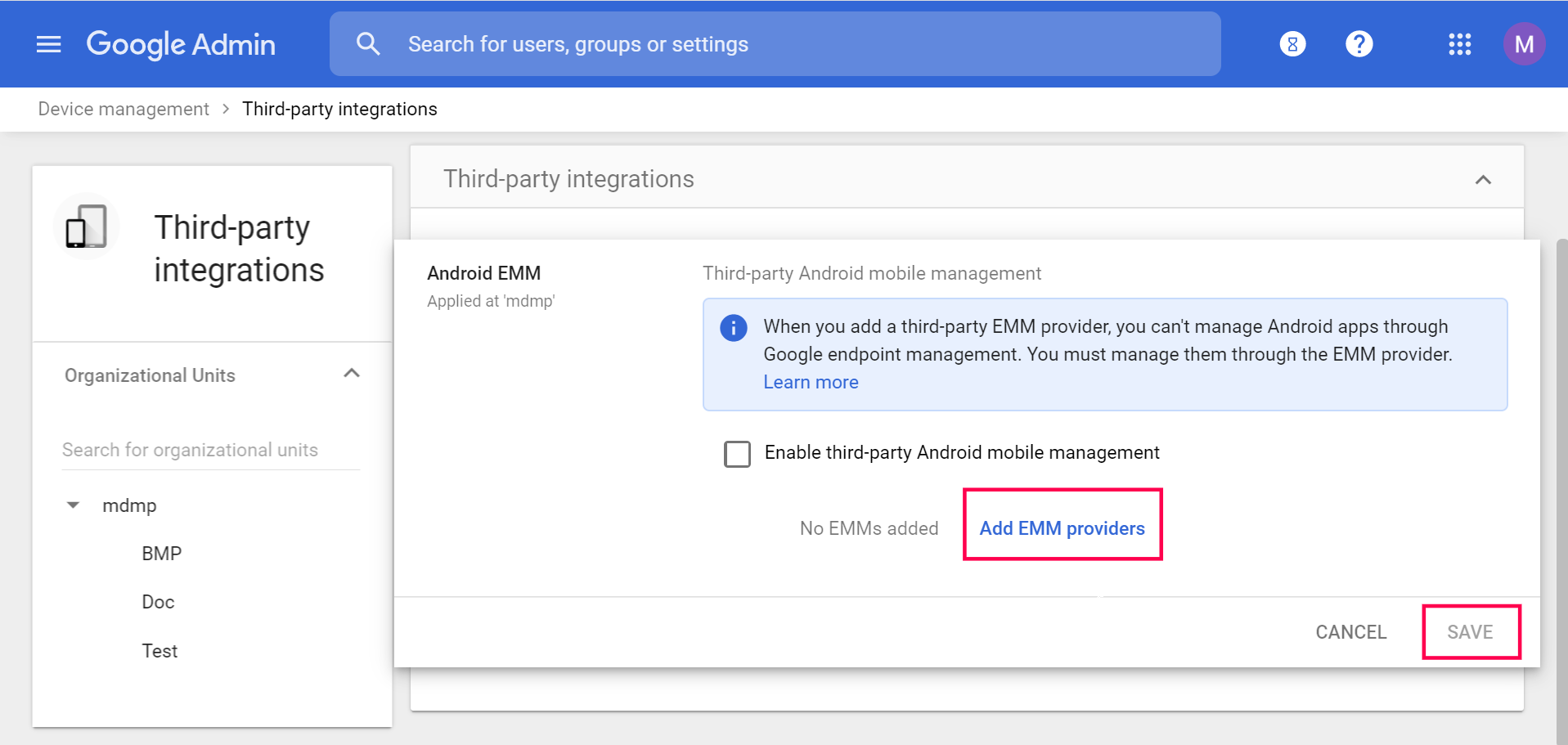
Task: Click the search magnifier icon
Action: coord(368,44)
